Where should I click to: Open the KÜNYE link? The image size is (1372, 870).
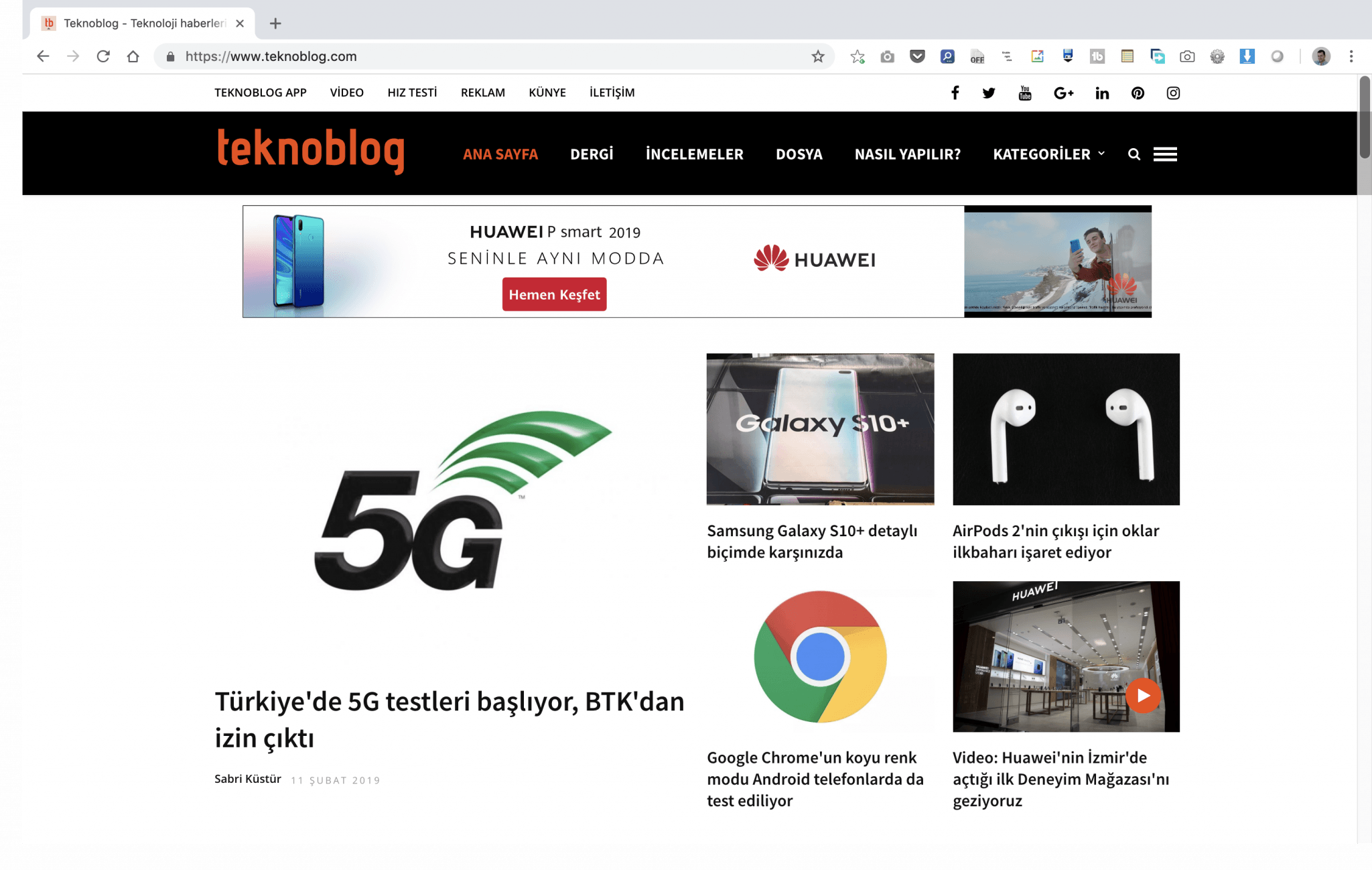tap(547, 92)
